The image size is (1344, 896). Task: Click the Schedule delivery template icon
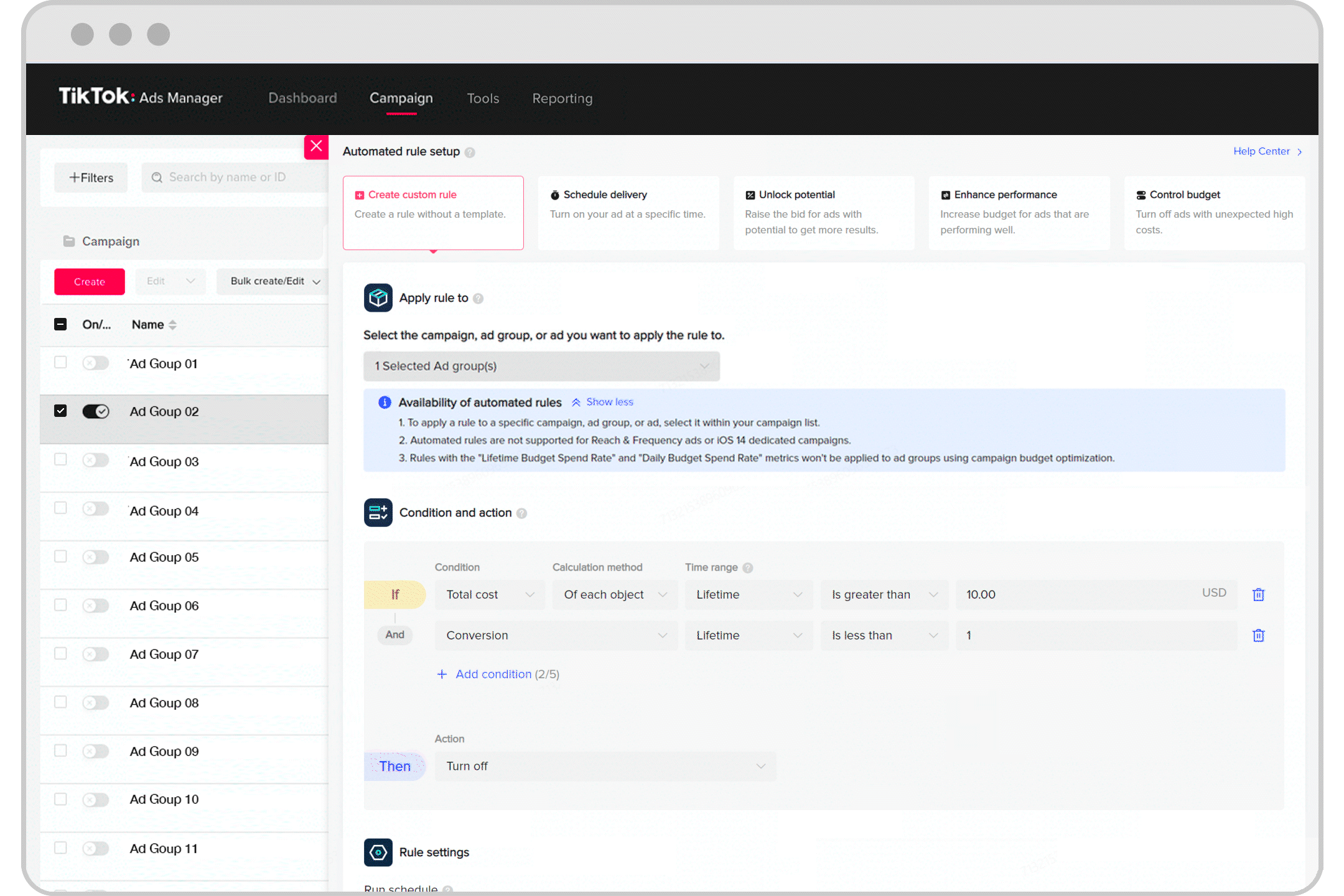point(557,194)
